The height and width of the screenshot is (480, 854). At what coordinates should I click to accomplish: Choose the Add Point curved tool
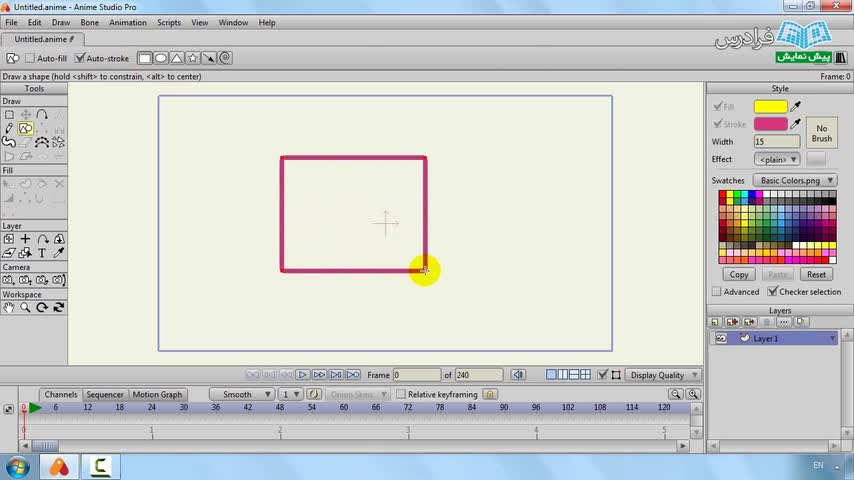[42, 114]
